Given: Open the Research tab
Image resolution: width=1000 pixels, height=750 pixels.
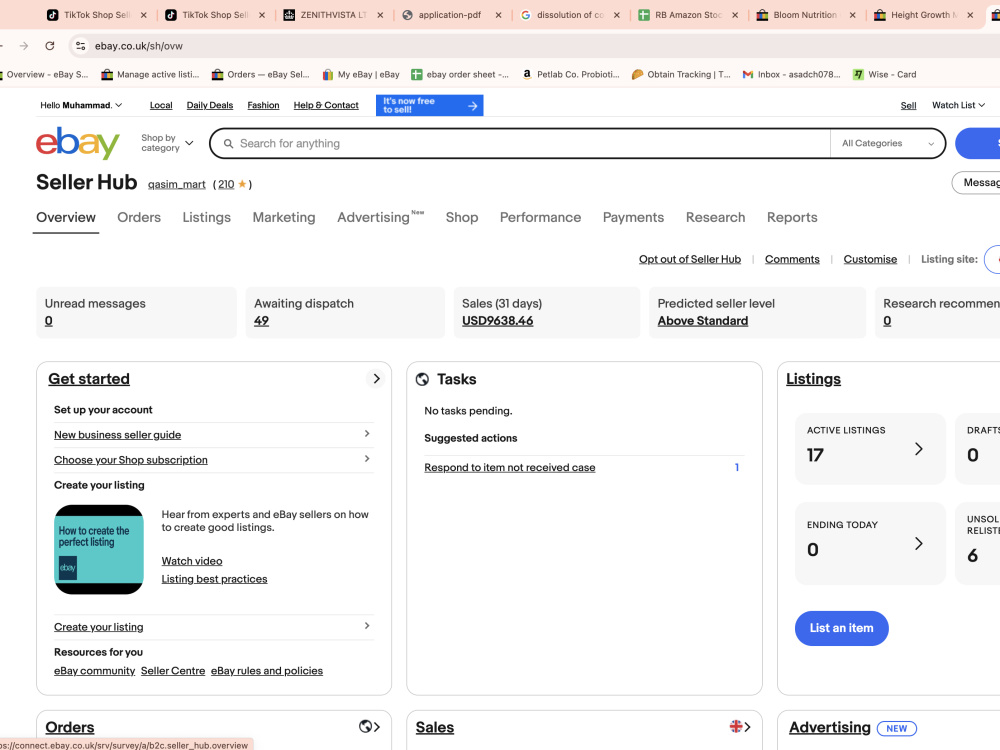Looking at the screenshot, I should point(716,217).
